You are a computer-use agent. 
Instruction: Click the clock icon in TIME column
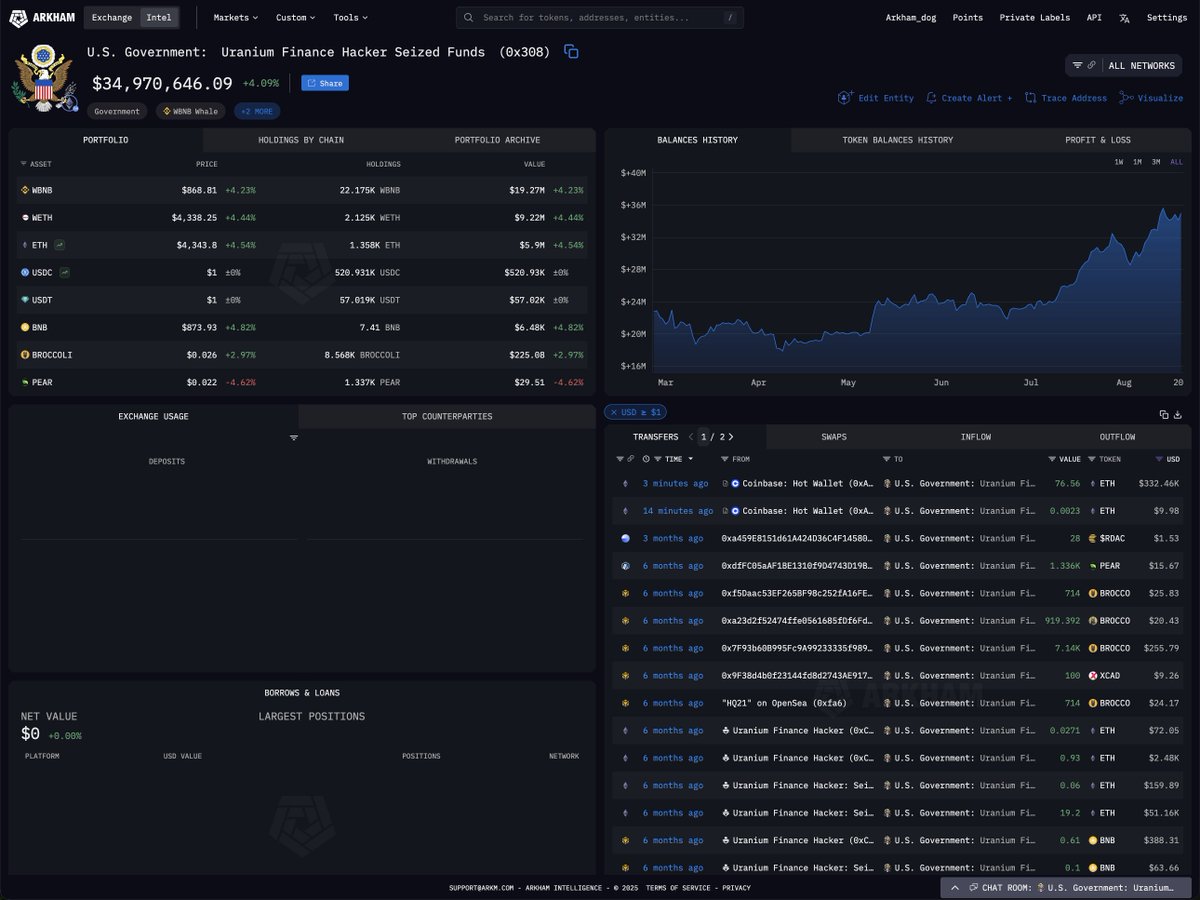click(x=646, y=459)
